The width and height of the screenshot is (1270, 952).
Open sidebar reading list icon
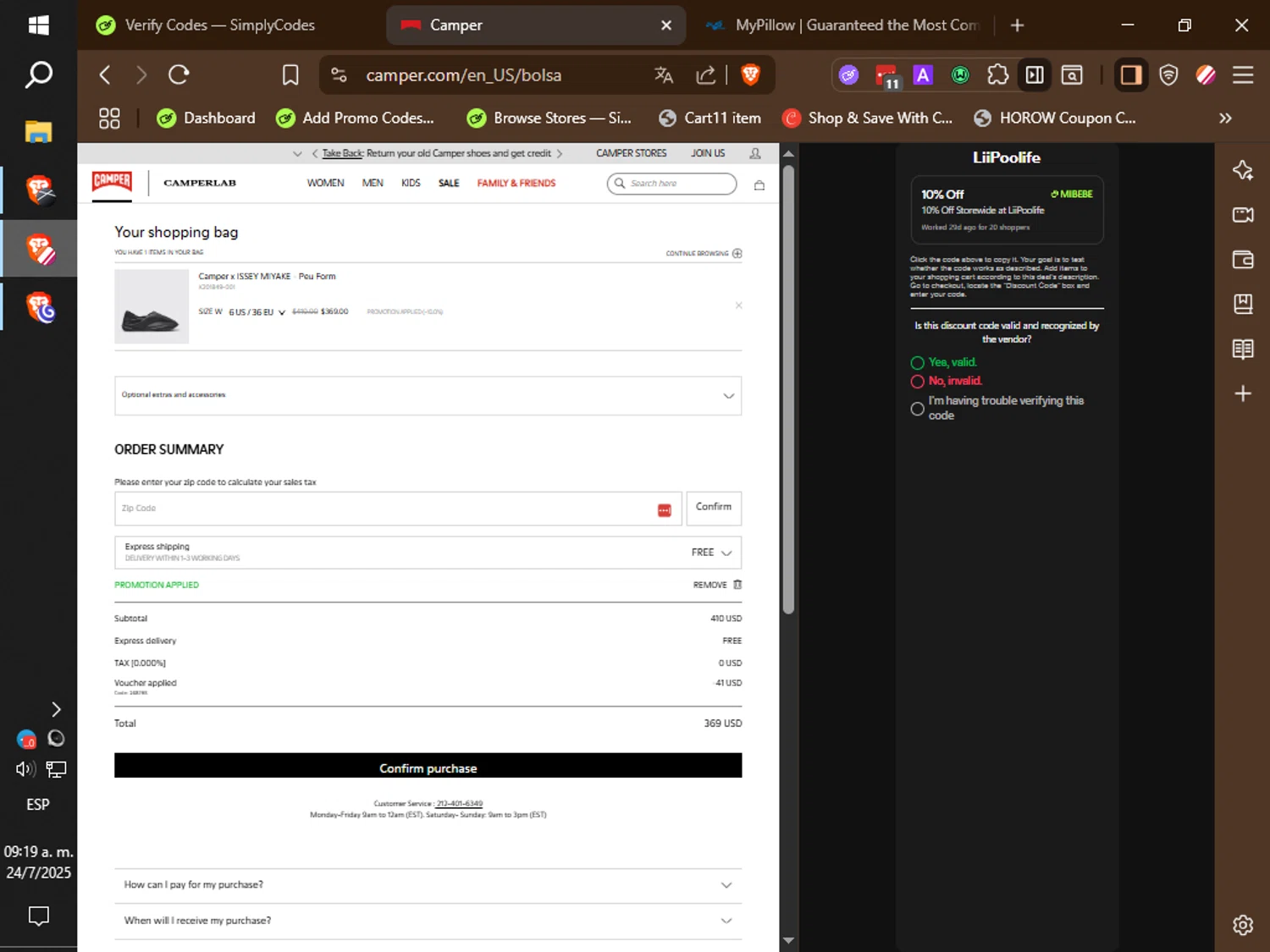click(x=1243, y=349)
